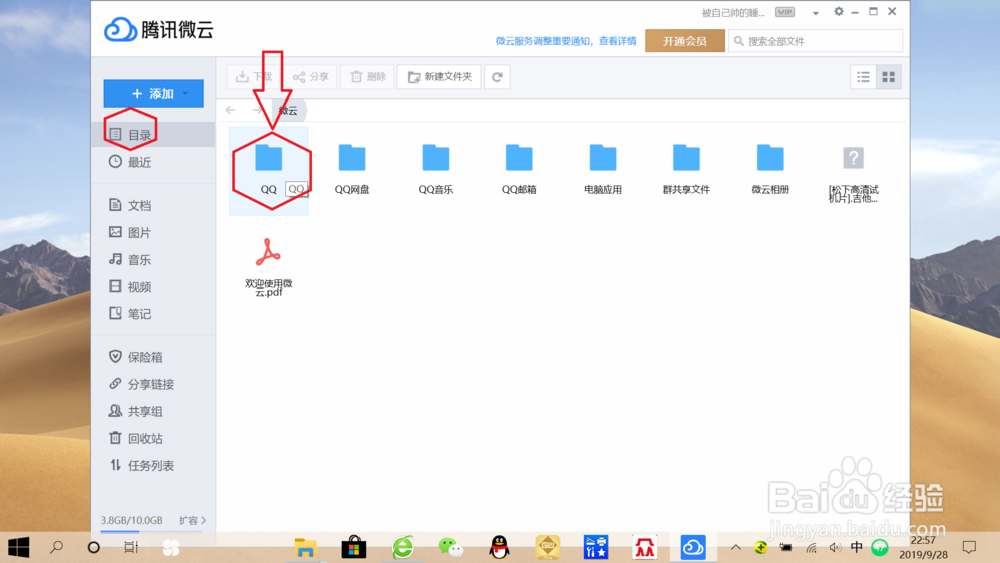
Task: Open Windows Start menu
Action: click(x=18, y=547)
